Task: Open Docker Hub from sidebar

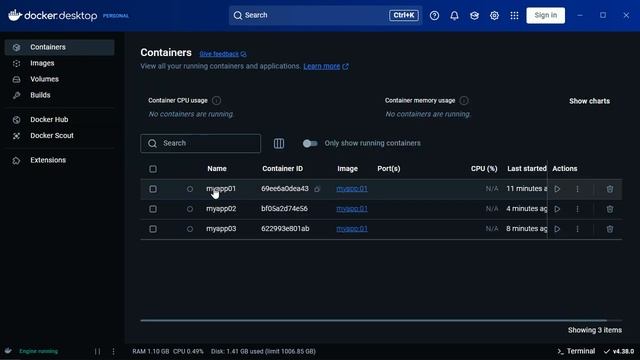Action: 60,120
